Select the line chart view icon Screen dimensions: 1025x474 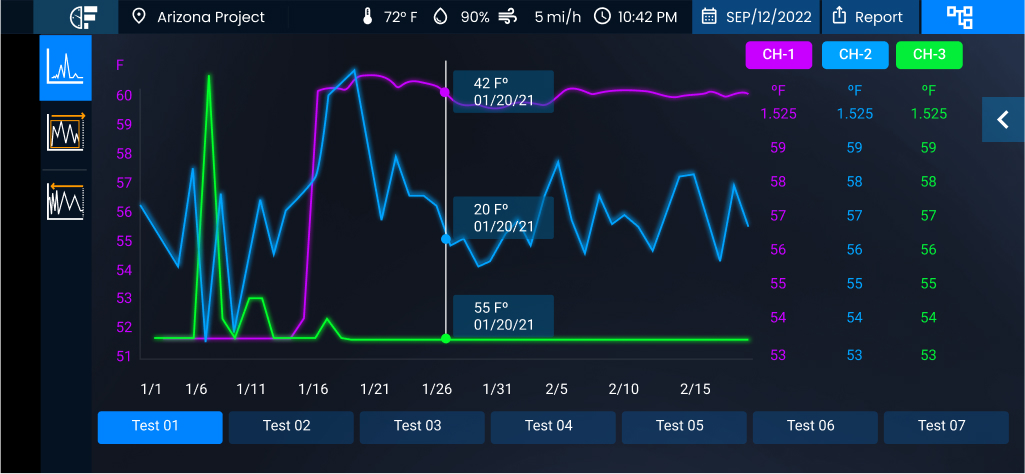tap(65, 68)
